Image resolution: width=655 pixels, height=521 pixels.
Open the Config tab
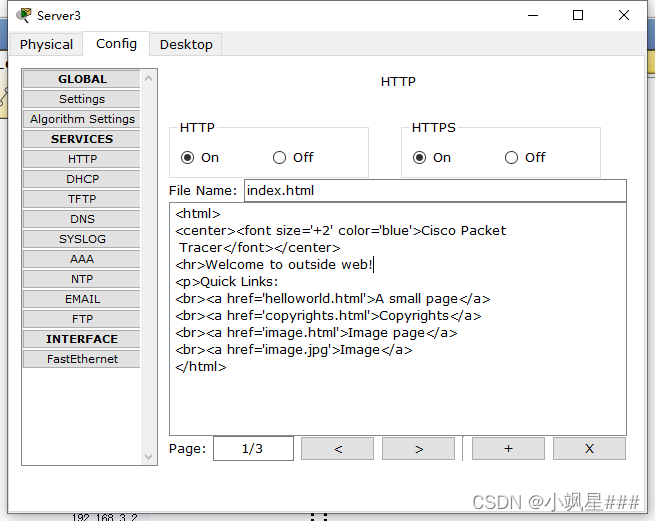click(x=116, y=43)
